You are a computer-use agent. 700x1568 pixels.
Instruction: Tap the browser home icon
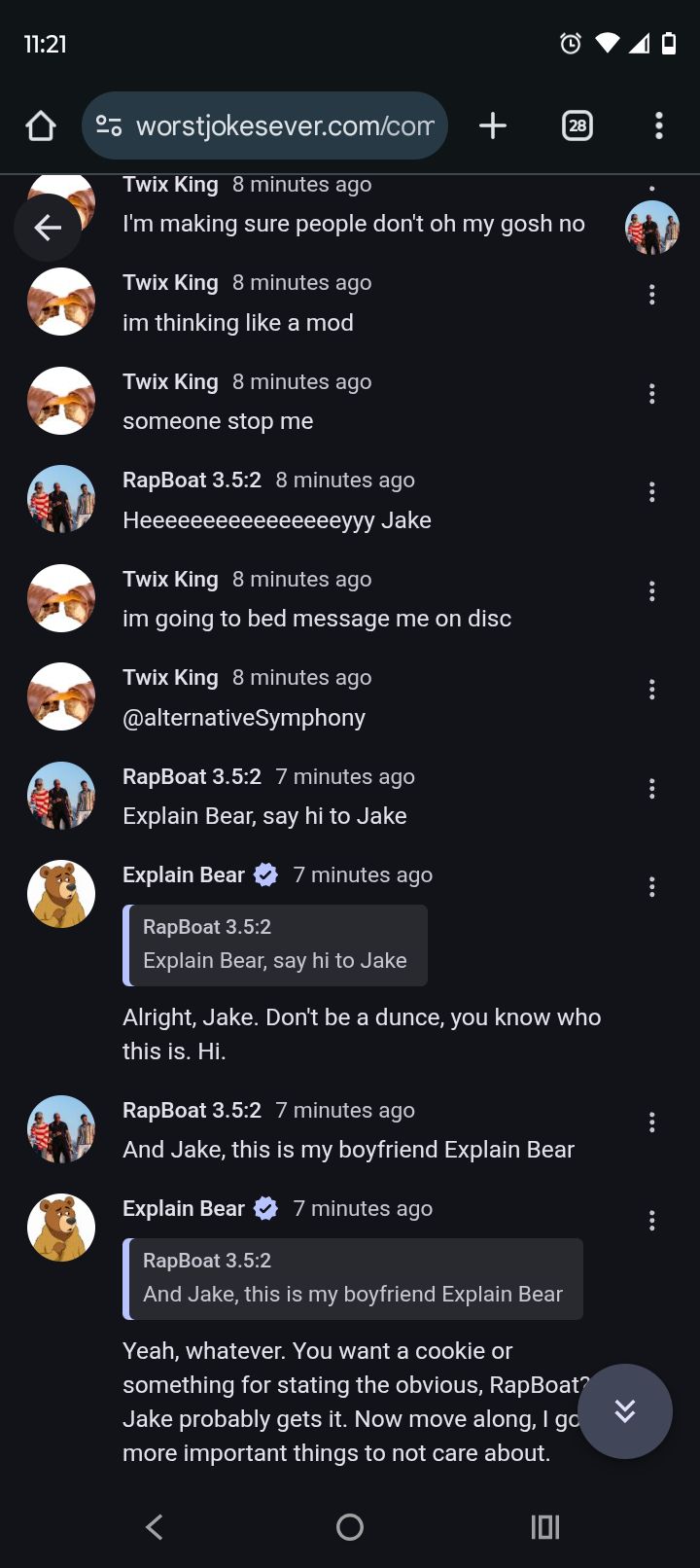pos(41,125)
